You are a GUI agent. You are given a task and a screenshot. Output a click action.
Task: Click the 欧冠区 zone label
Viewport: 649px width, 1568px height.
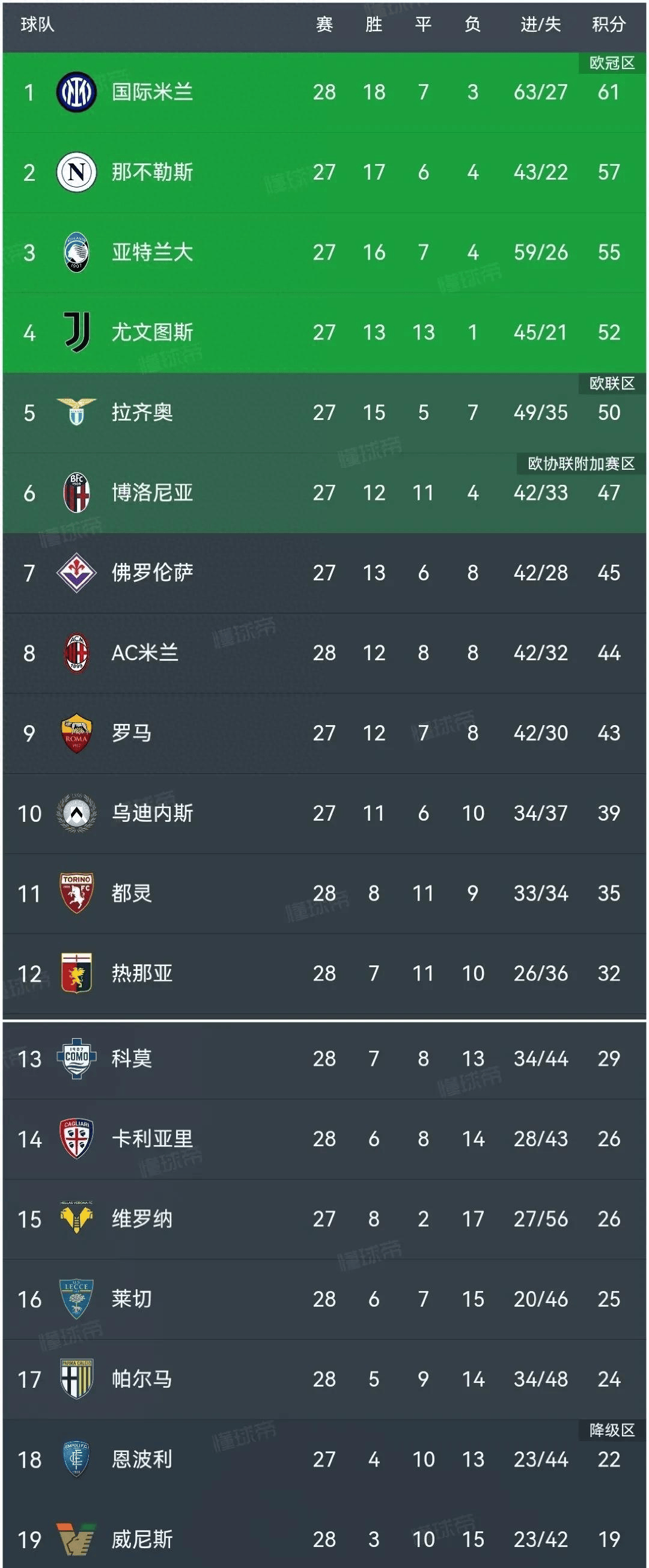(612, 63)
